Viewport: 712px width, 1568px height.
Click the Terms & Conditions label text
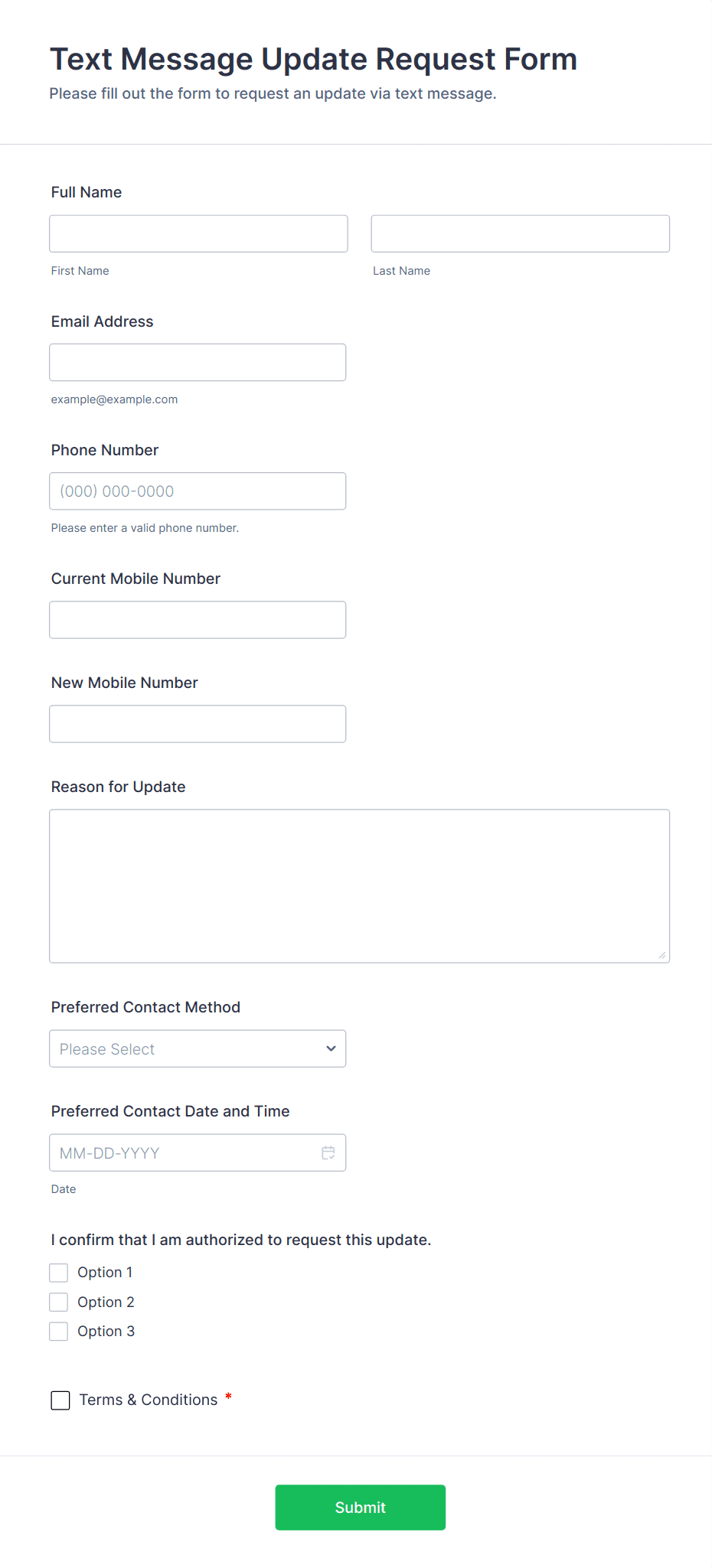tap(149, 1400)
